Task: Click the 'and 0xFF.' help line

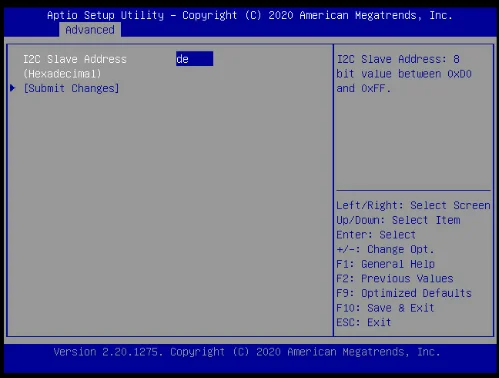Action: [364, 88]
